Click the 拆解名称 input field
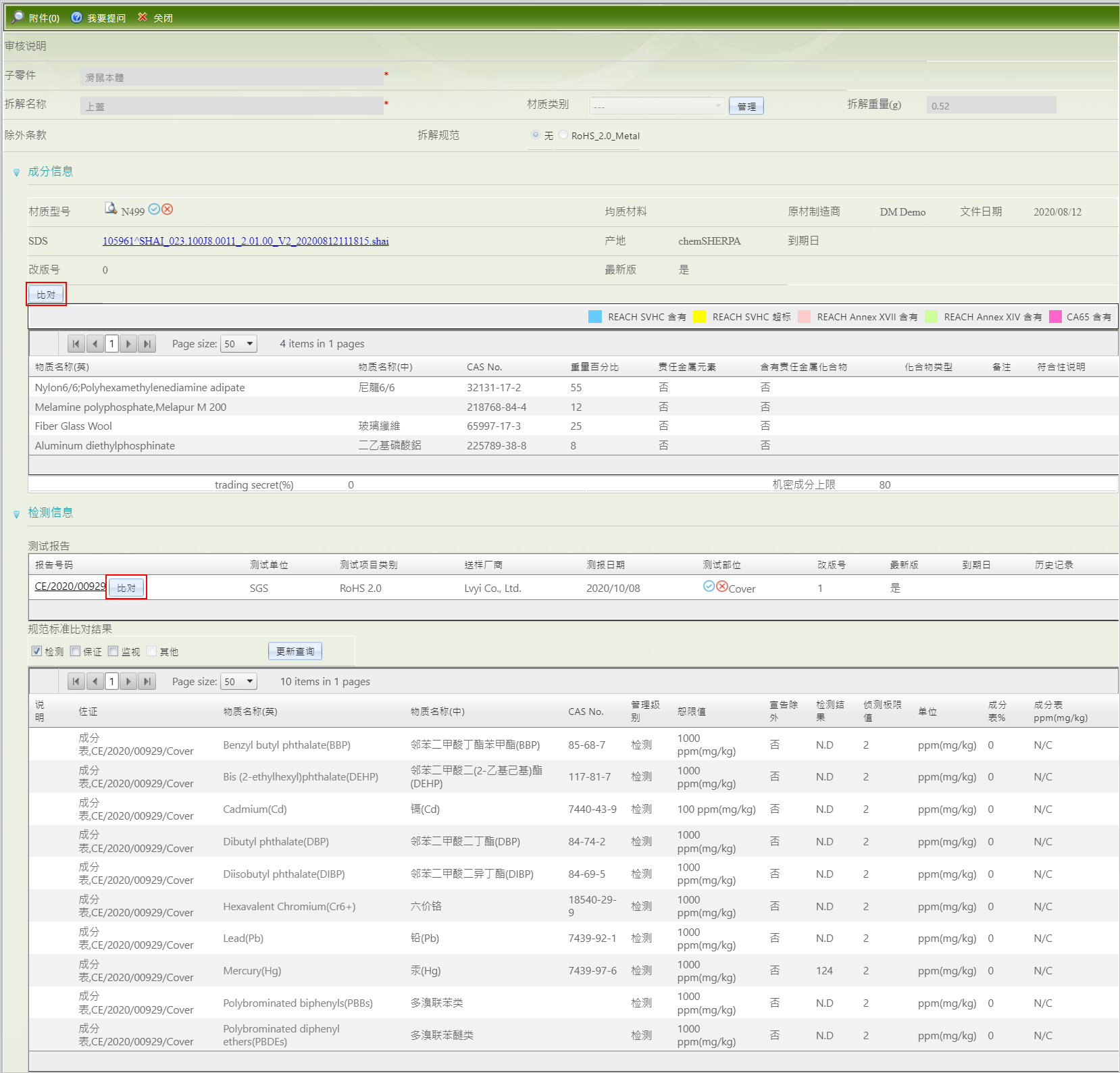The image size is (1120, 1073). 232,106
